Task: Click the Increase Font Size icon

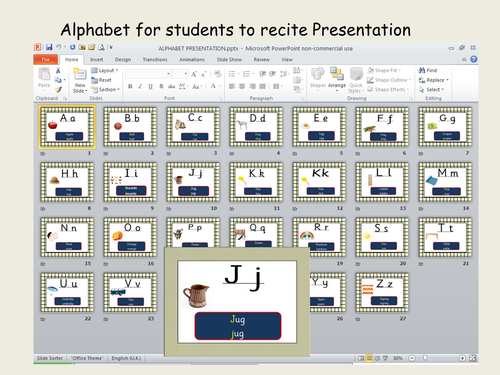Action: tap(194, 74)
